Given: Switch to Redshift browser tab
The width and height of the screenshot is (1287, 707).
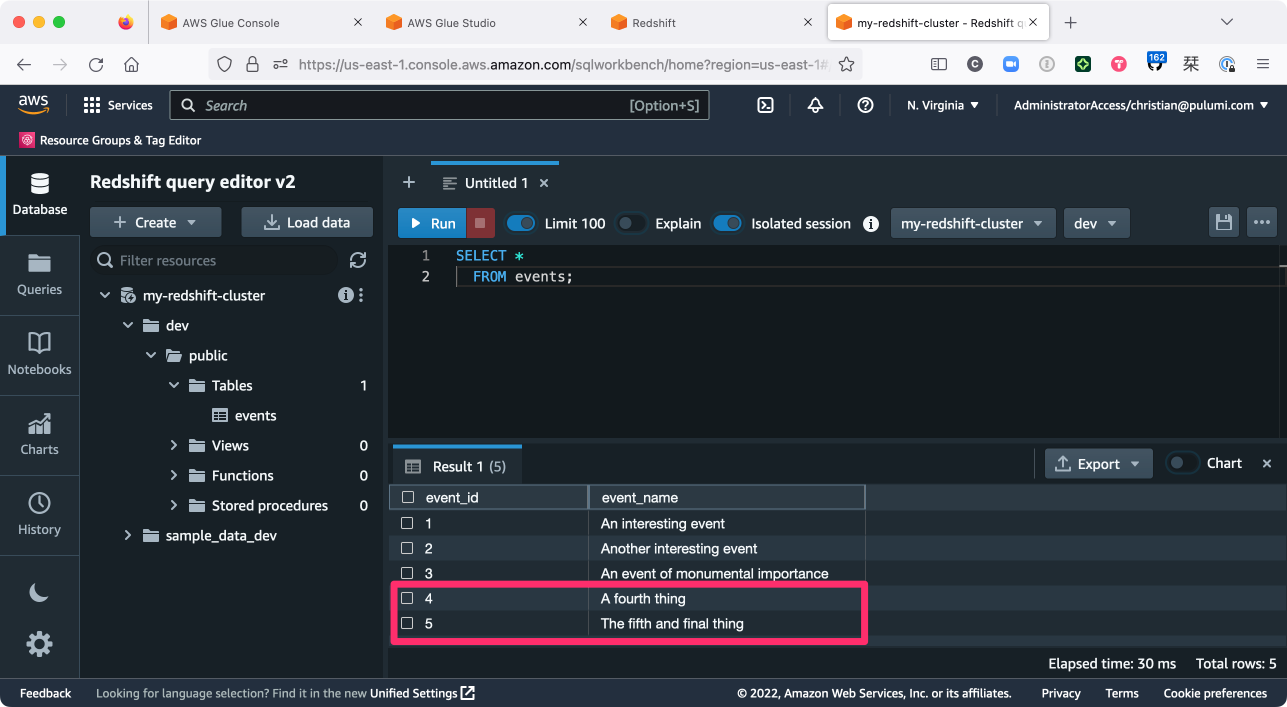Looking at the screenshot, I should (712, 22).
